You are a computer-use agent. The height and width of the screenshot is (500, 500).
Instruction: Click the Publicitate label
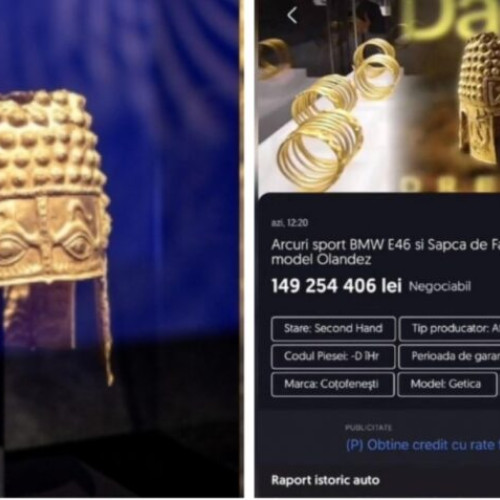pos(368,428)
